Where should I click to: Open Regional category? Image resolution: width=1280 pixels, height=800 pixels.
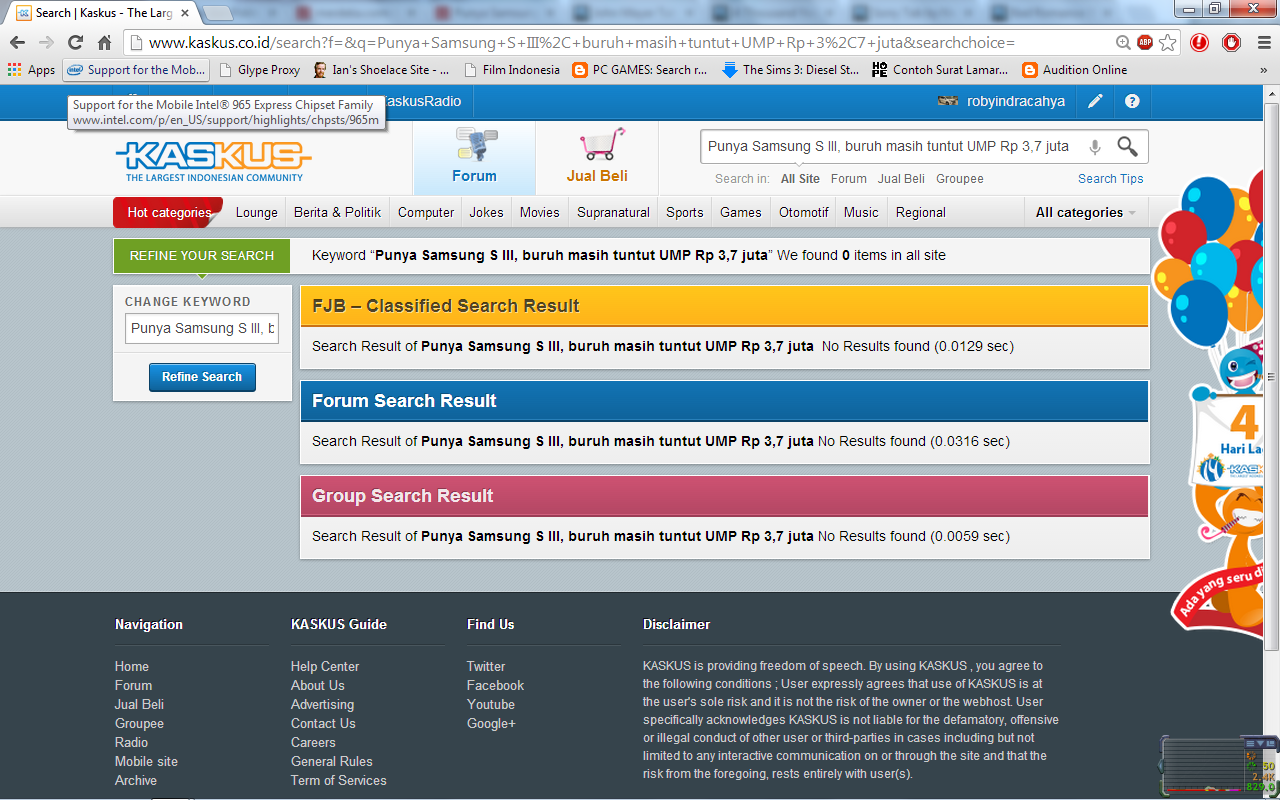[921, 212]
